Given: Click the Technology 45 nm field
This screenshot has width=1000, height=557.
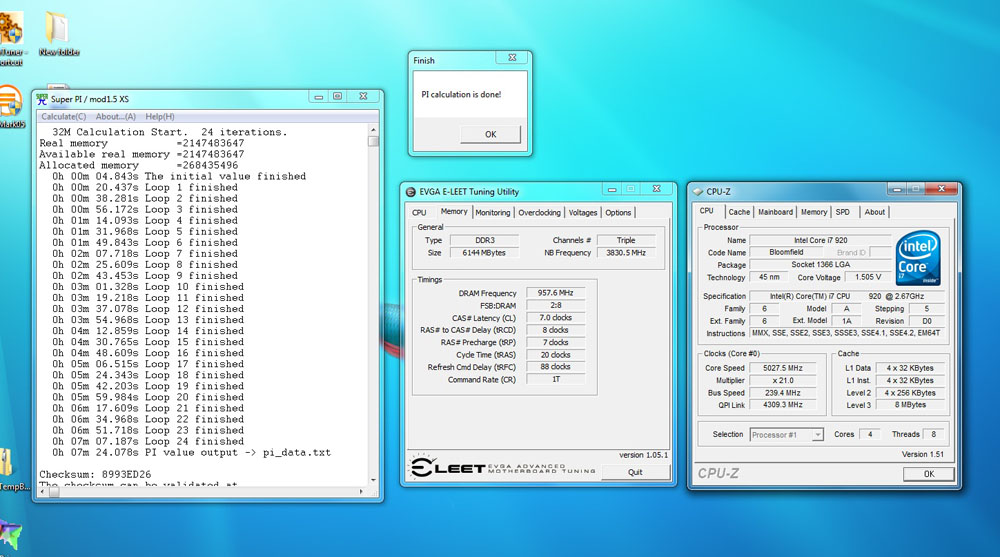Looking at the screenshot, I should (769, 277).
